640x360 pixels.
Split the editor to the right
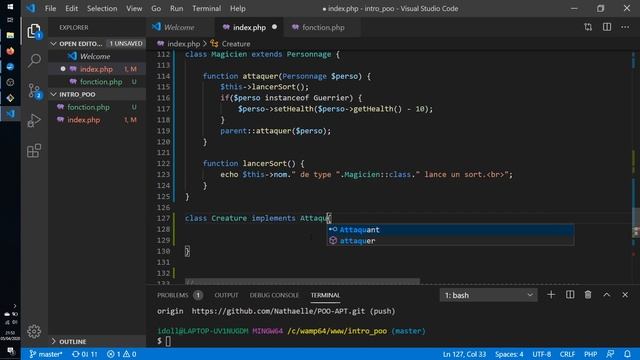click(607, 27)
